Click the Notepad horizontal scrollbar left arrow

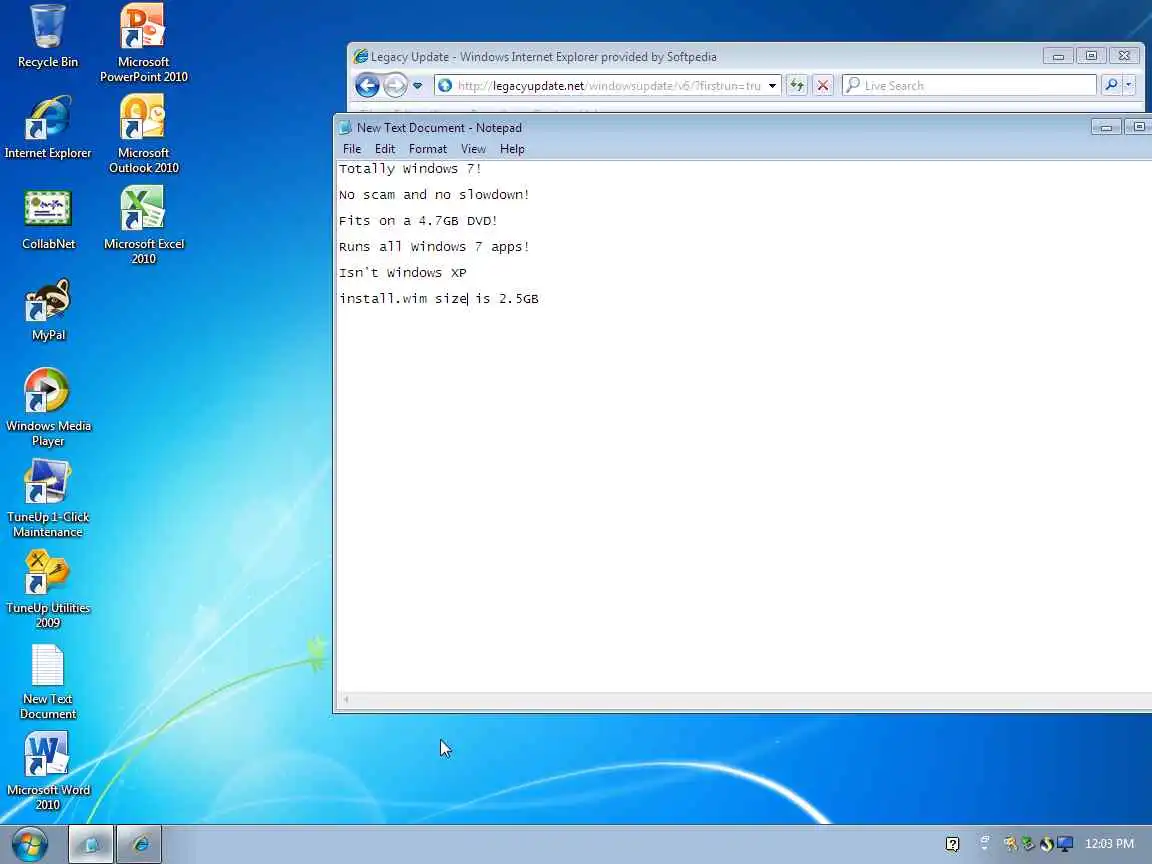[x=345, y=699]
